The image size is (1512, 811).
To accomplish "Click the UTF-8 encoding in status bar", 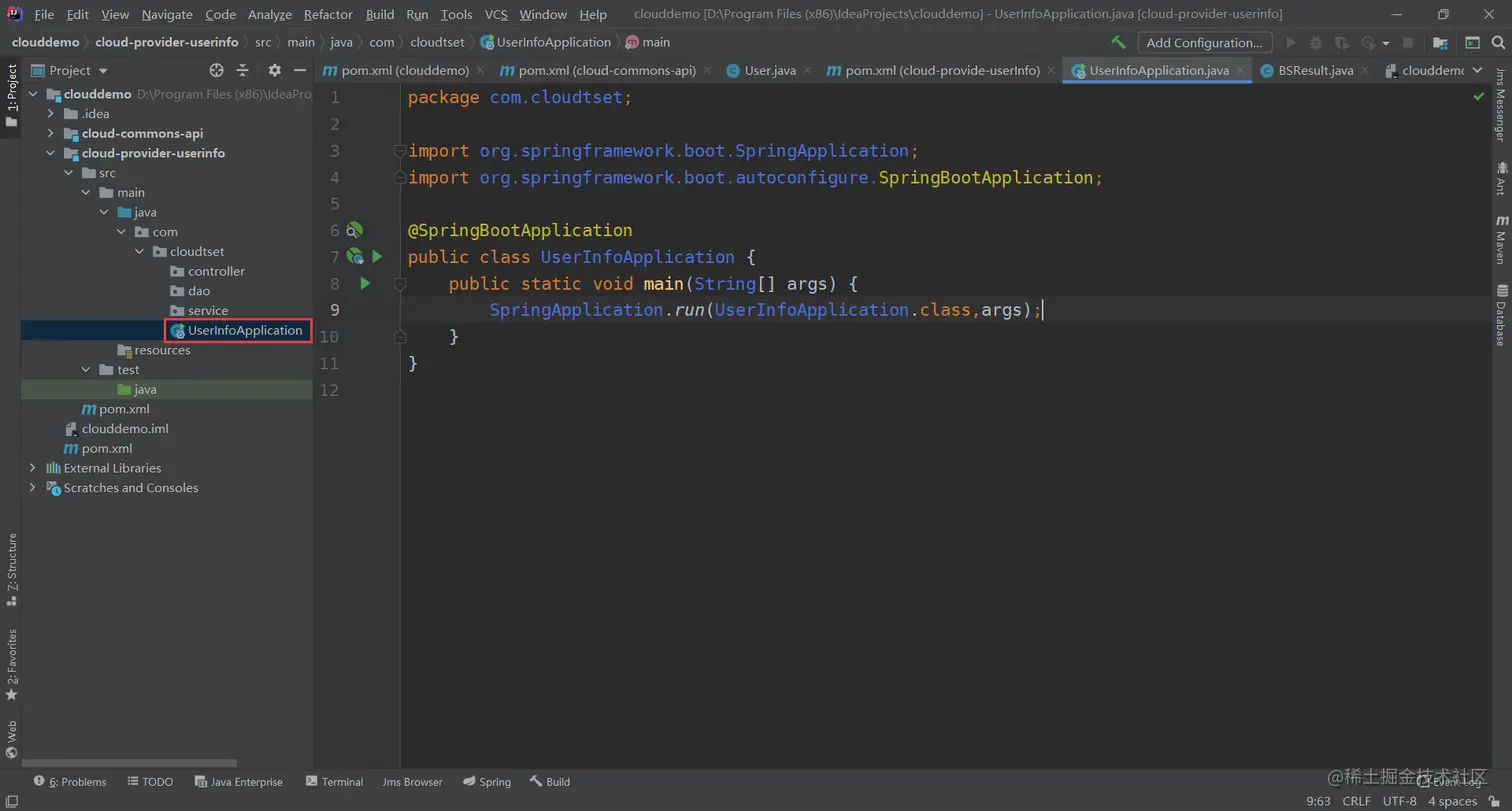I will coord(1399,801).
